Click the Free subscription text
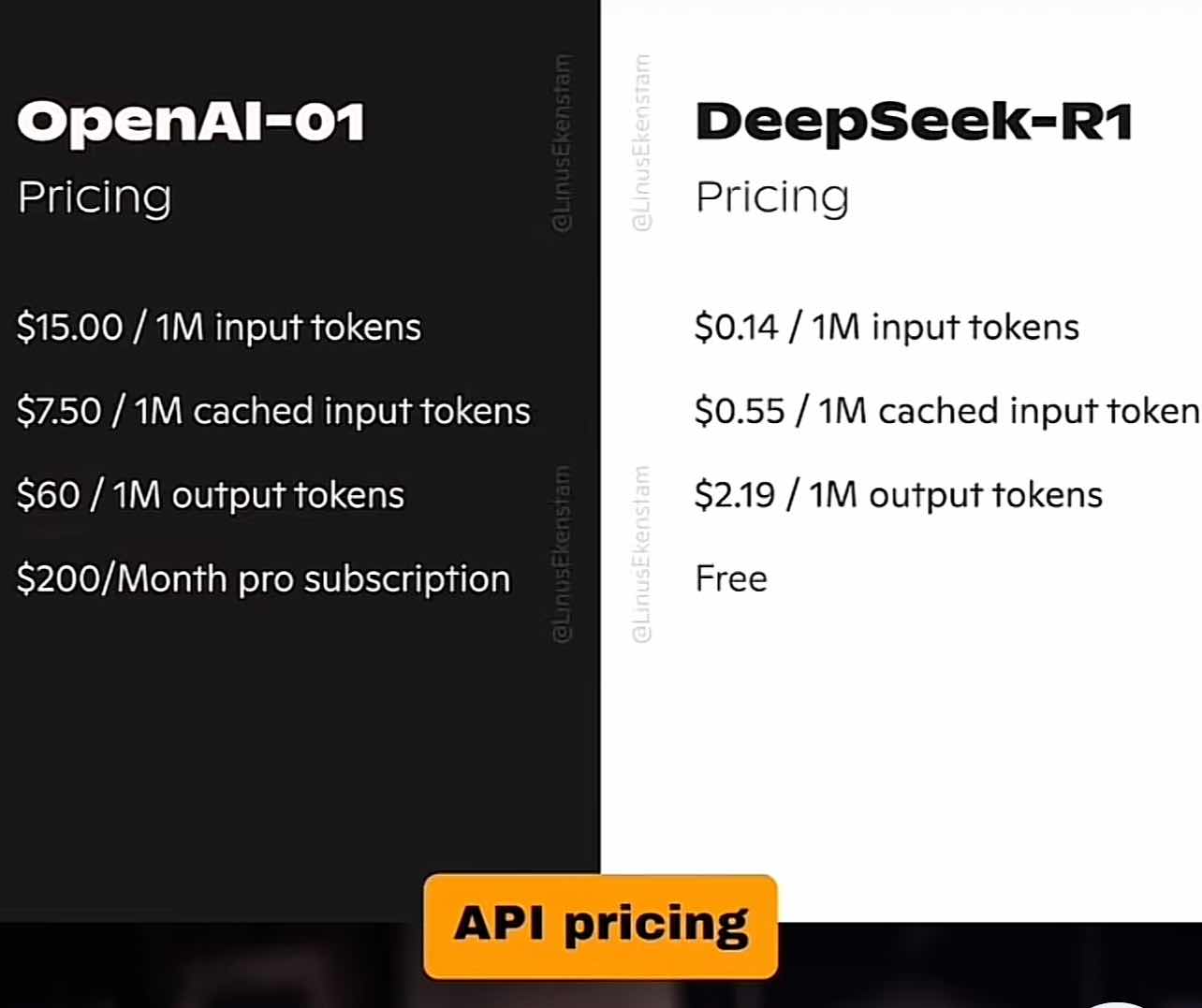Viewport: 1202px width, 1008px height. tap(731, 579)
